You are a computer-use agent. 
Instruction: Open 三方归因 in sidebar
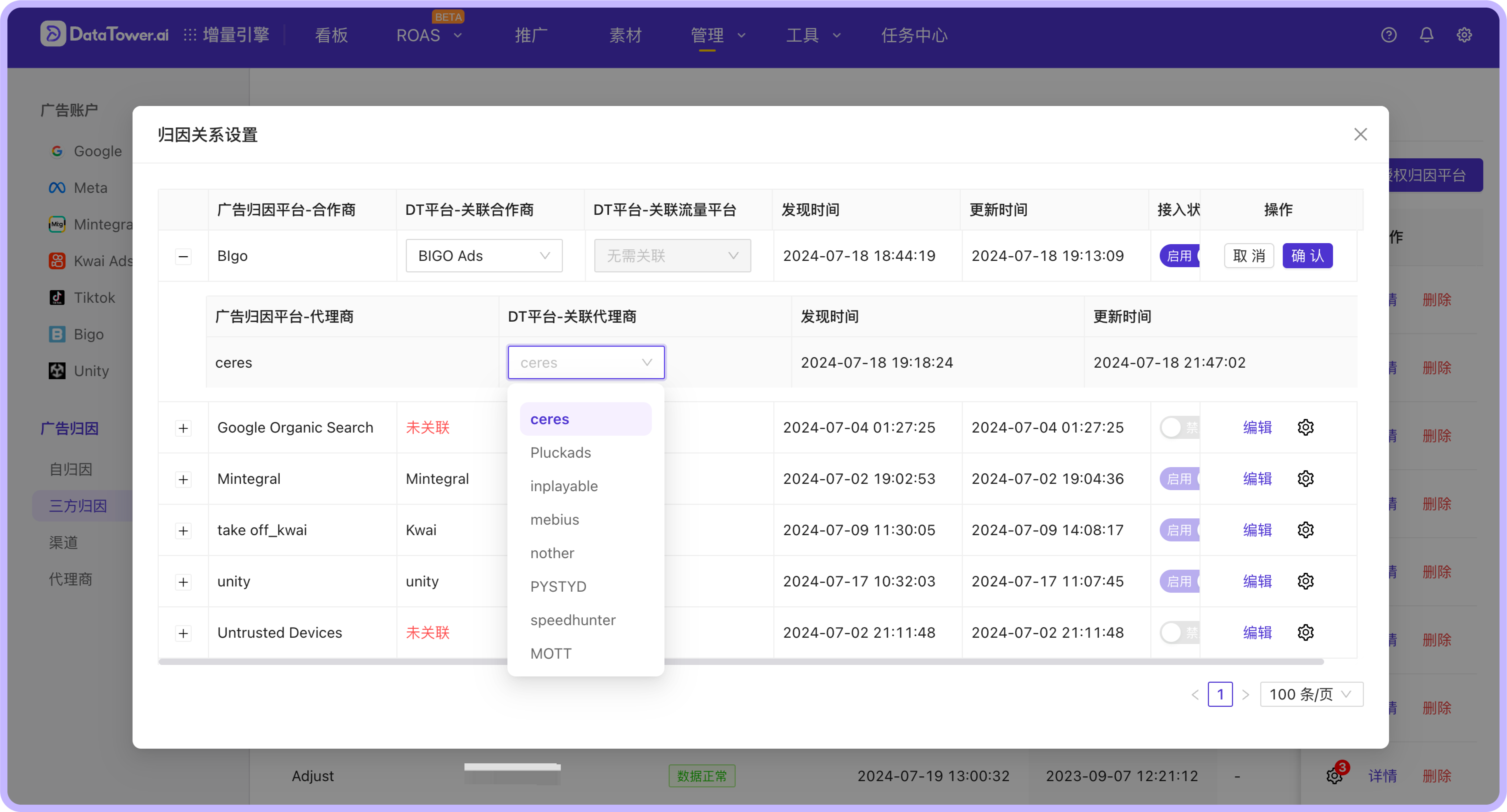coord(82,506)
